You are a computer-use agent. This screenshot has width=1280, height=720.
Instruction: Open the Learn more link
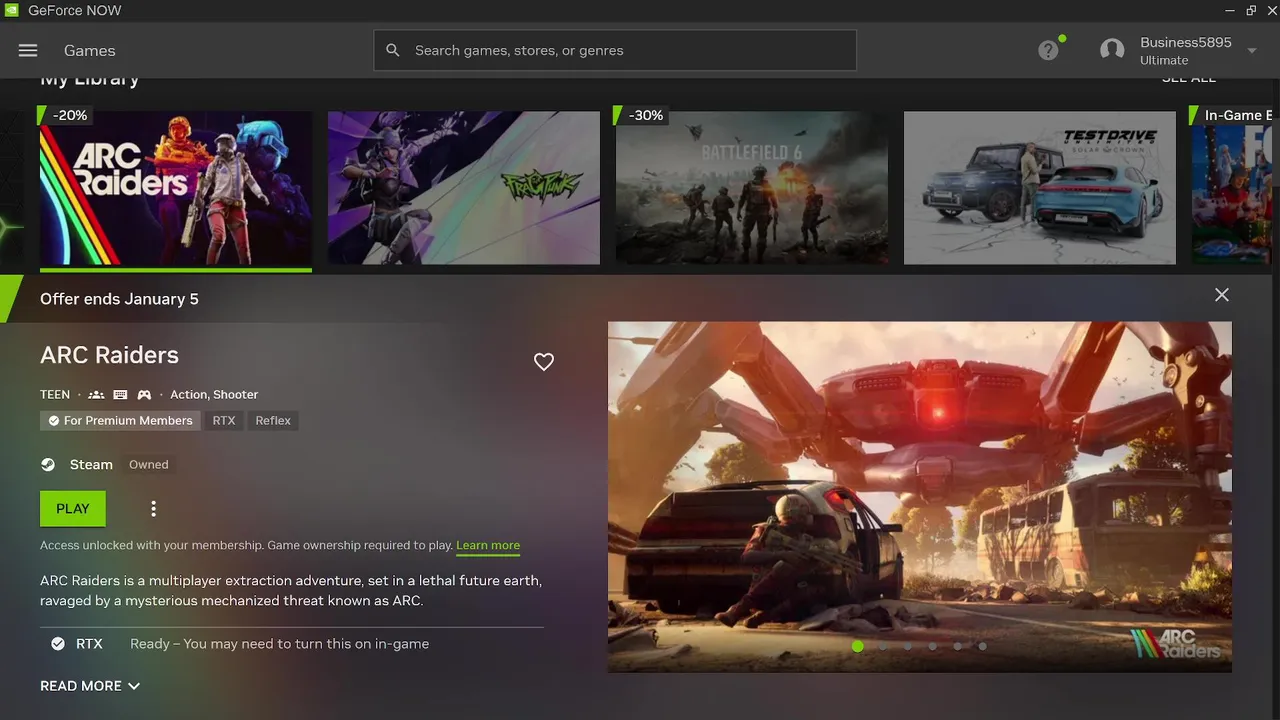point(488,546)
